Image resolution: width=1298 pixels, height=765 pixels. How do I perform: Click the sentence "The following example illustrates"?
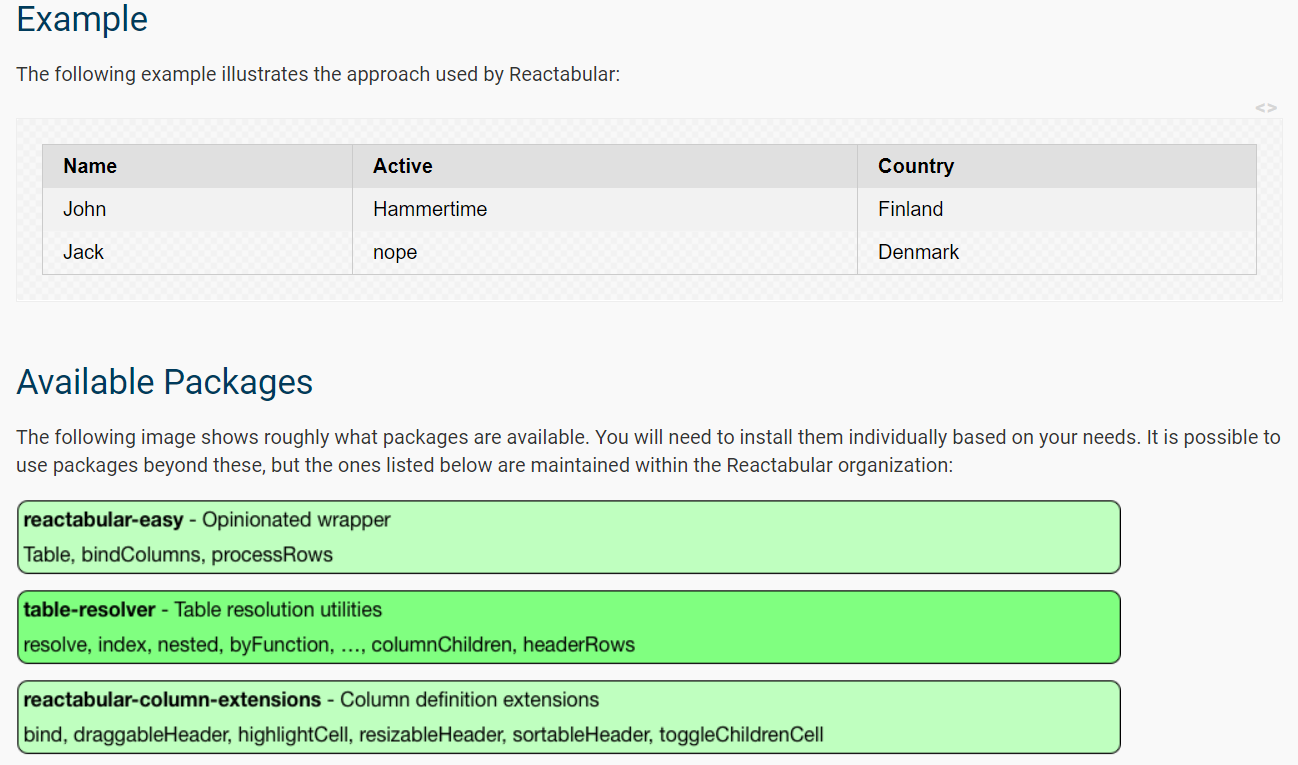(x=318, y=75)
